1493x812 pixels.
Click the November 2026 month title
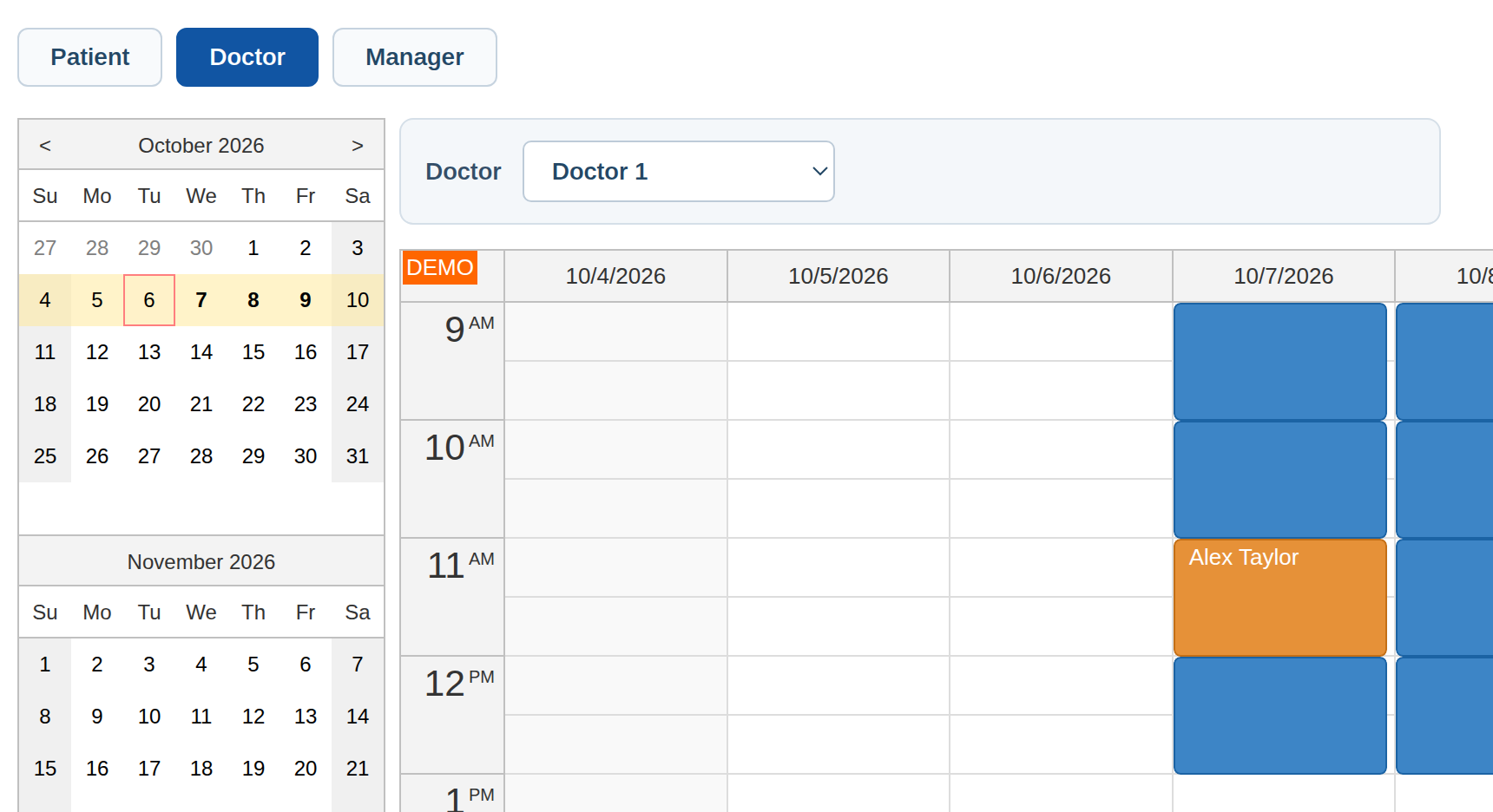point(201,562)
